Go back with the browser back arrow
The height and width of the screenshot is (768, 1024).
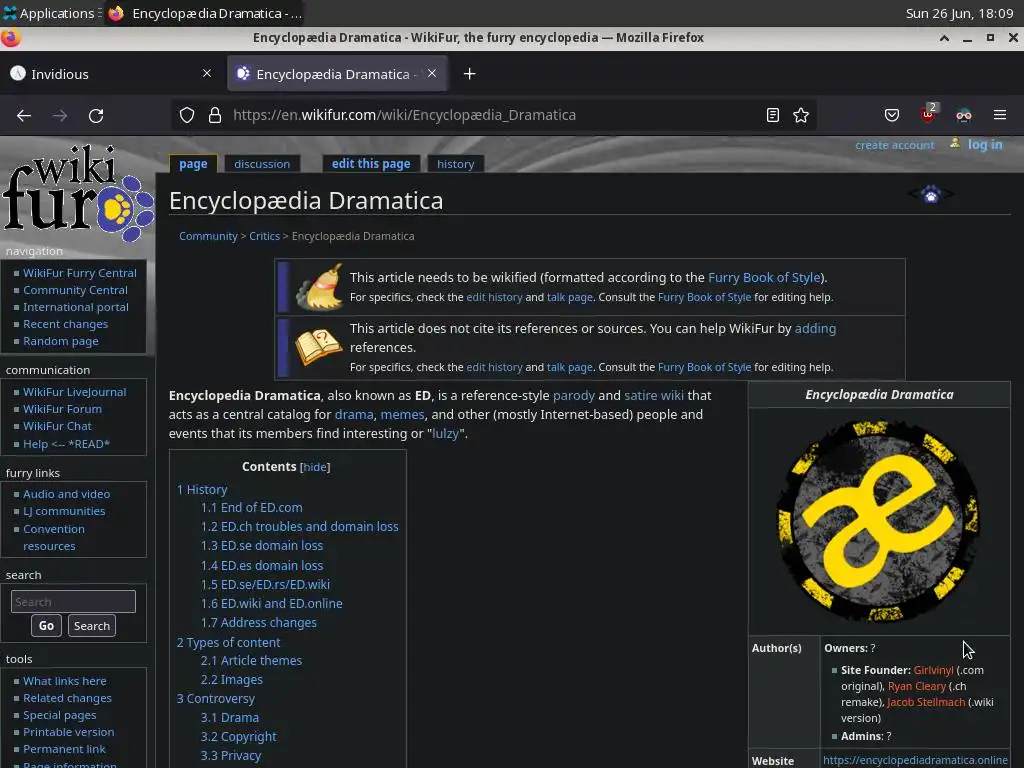pos(24,116)
